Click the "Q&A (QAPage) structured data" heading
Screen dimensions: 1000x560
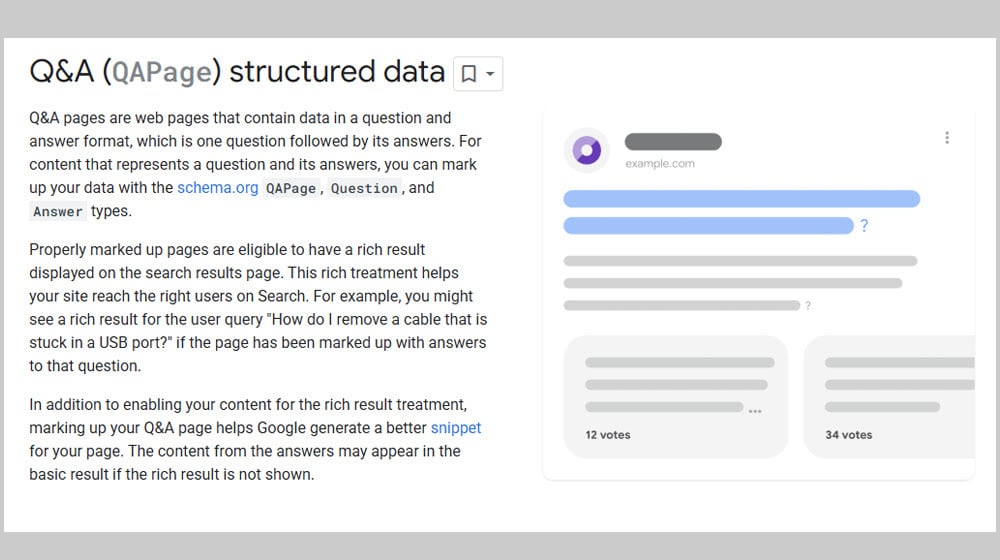click(x=237, y=72)
